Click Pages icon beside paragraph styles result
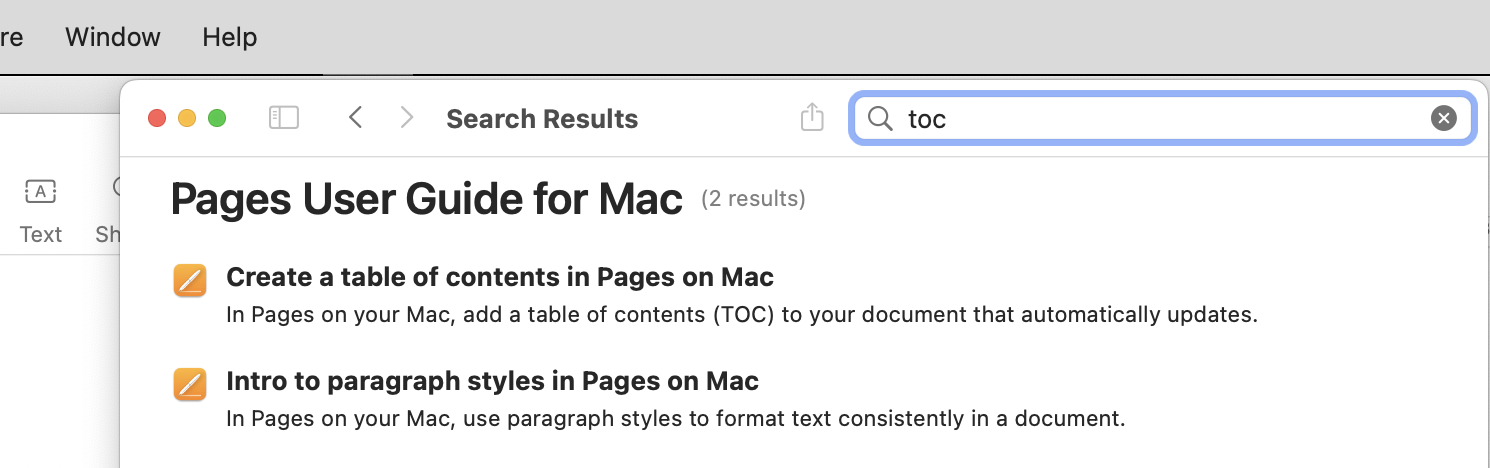 pos(189,384)
